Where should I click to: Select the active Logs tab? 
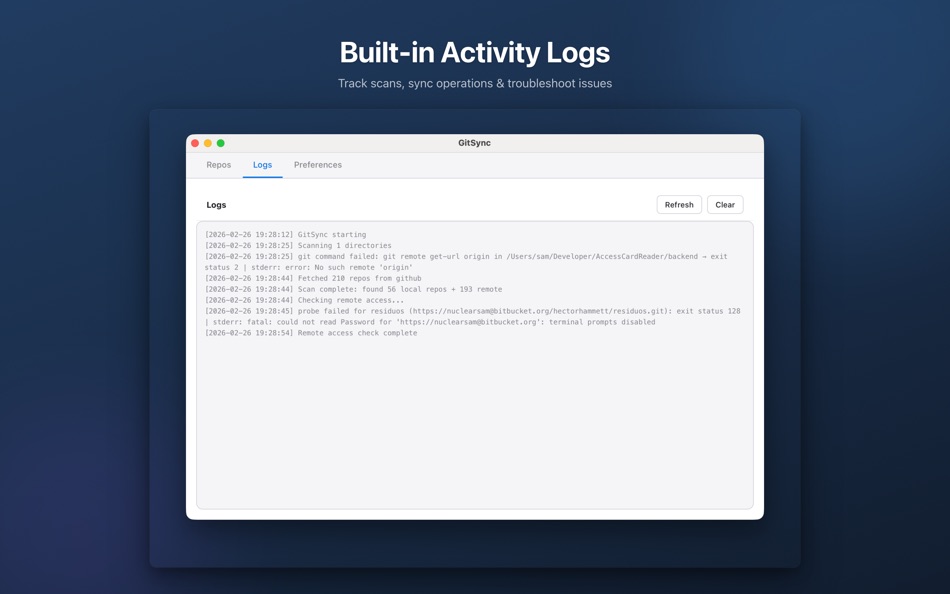tap(262, 164)
